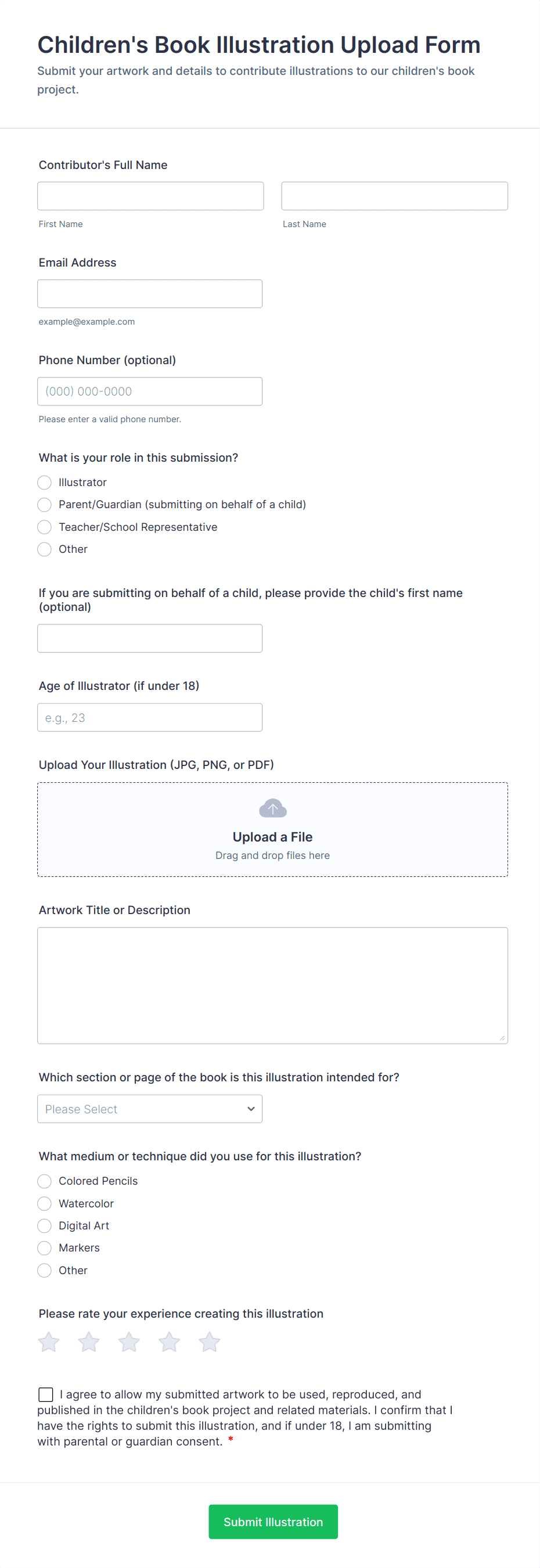Check the artwork usage consent checkbox
This screenshot has width=540, height=1568.
46,1394
